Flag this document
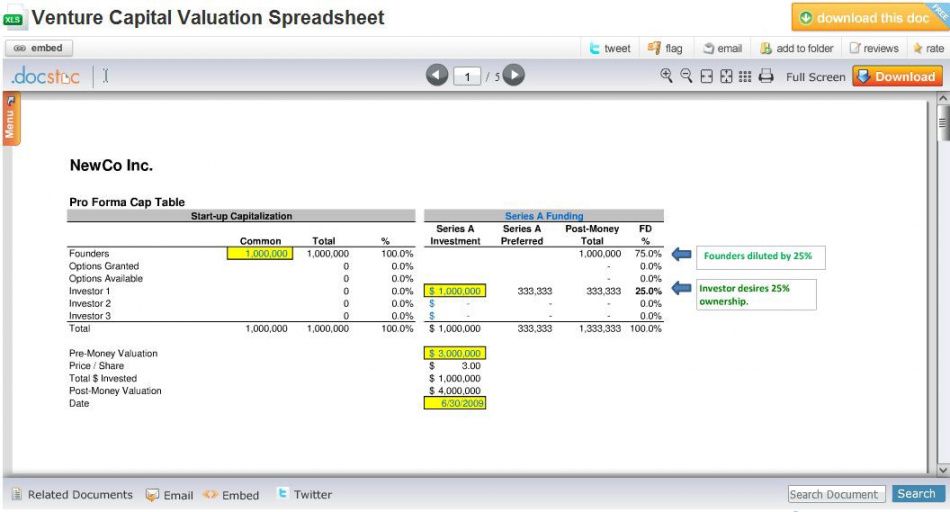Screen dimensions: 950x512 665,48
